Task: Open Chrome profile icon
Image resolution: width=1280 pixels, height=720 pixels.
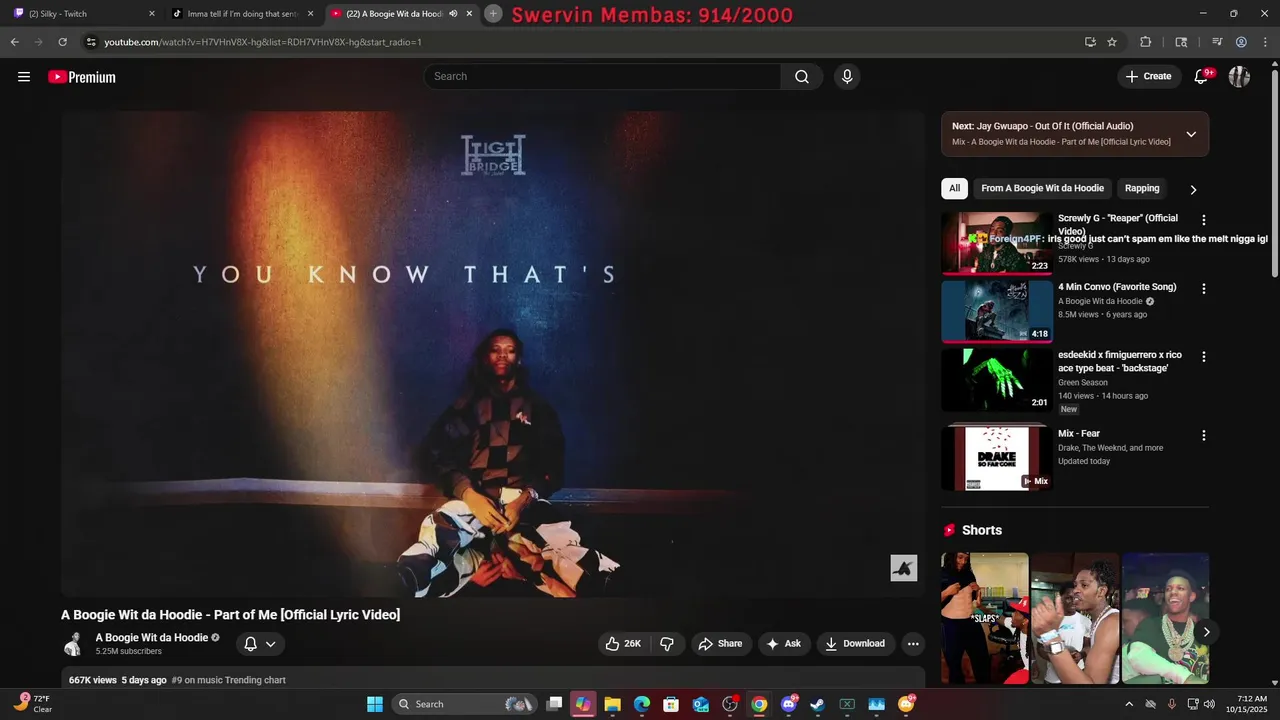Action: (x=1241, y=42)
